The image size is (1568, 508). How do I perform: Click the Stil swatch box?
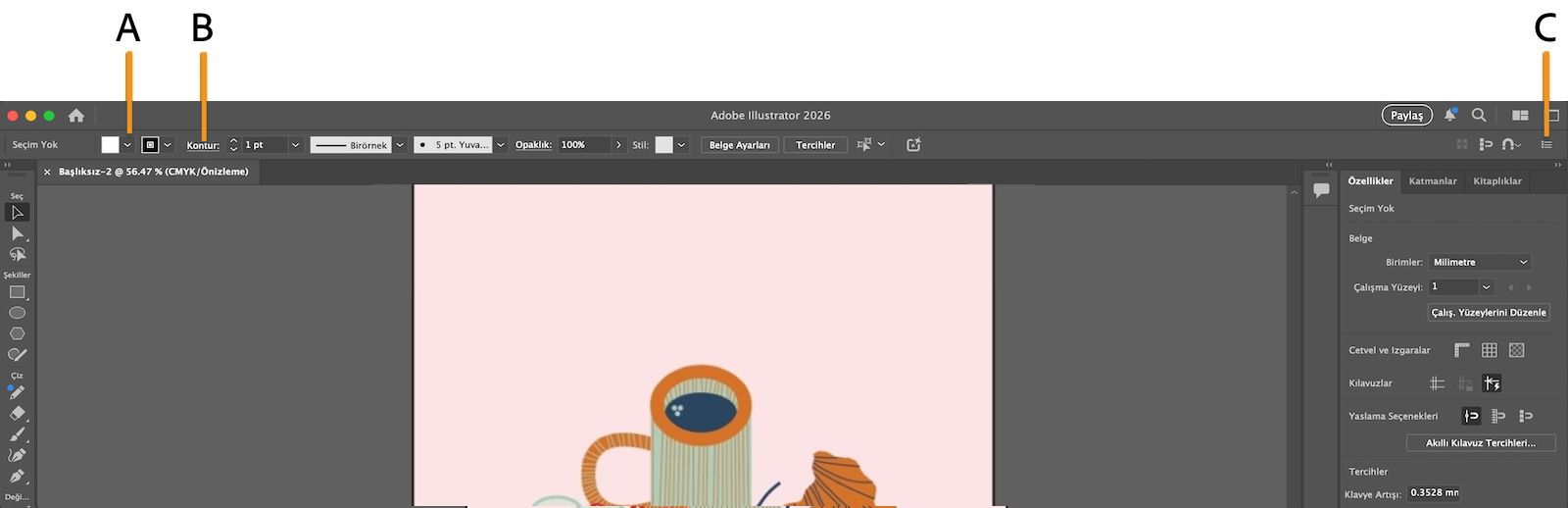[x=664, y=144]
